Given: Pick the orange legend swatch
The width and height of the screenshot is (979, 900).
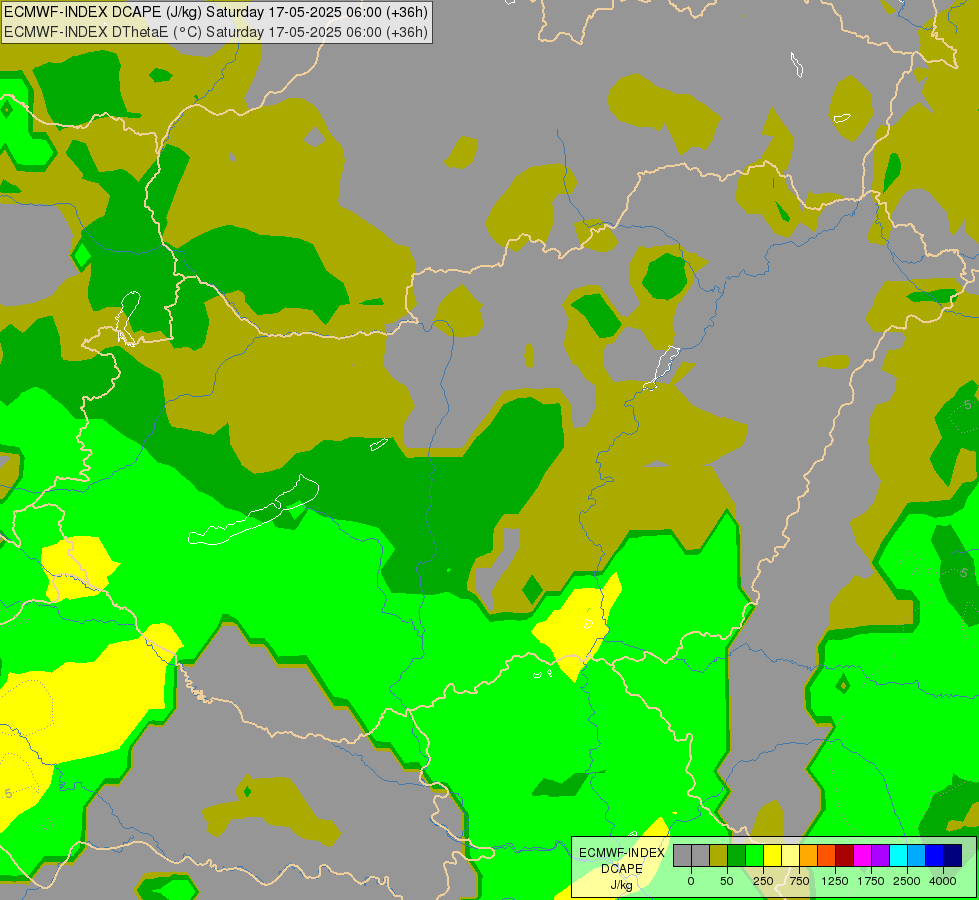Looking at the screenshot, I should (x=809, y=855).
